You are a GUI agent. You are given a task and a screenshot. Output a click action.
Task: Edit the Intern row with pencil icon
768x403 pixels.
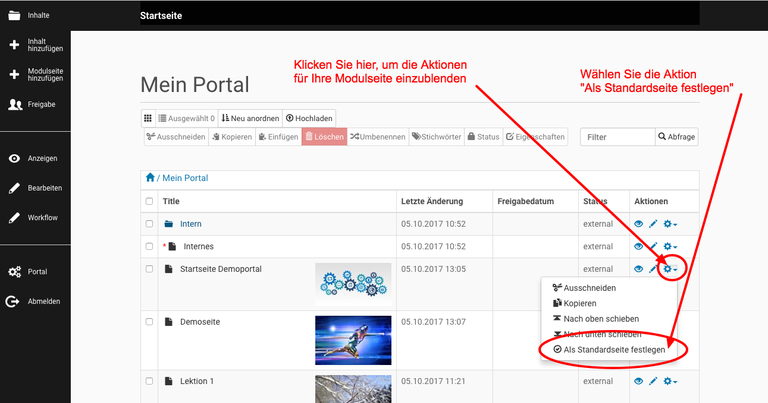coord(653,224)
